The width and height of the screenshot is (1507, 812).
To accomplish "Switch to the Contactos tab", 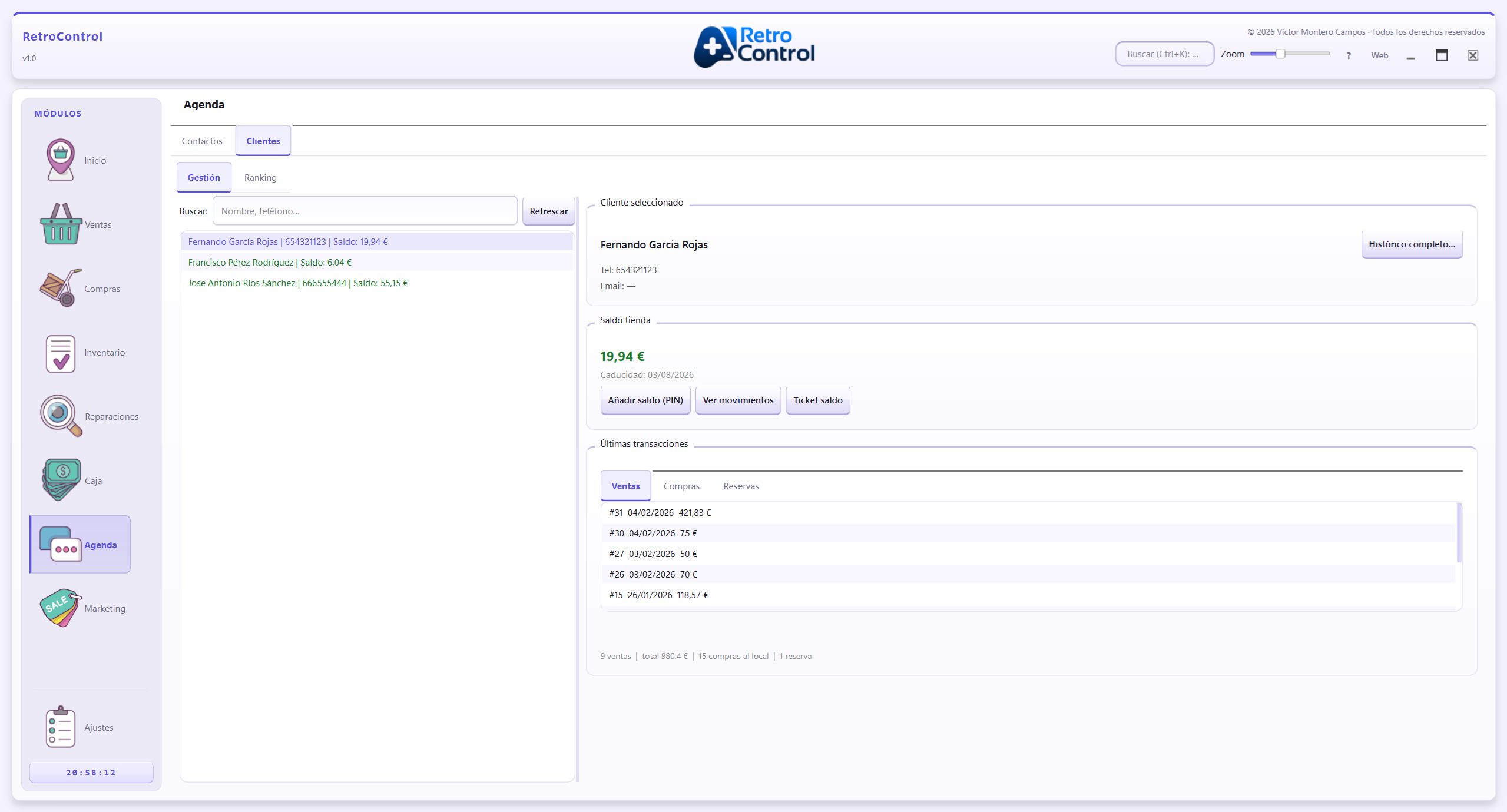I will (202, 141).
